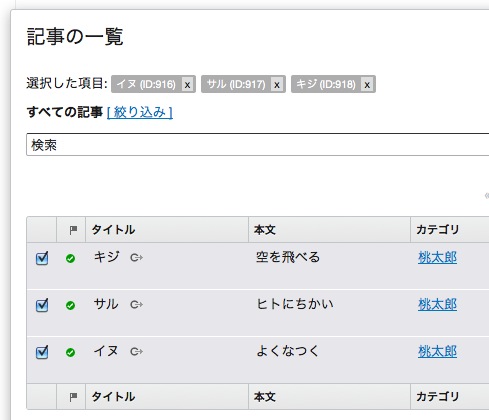
Task: Click カテゴリ in the table footer
Action: (x=438, y=397)
